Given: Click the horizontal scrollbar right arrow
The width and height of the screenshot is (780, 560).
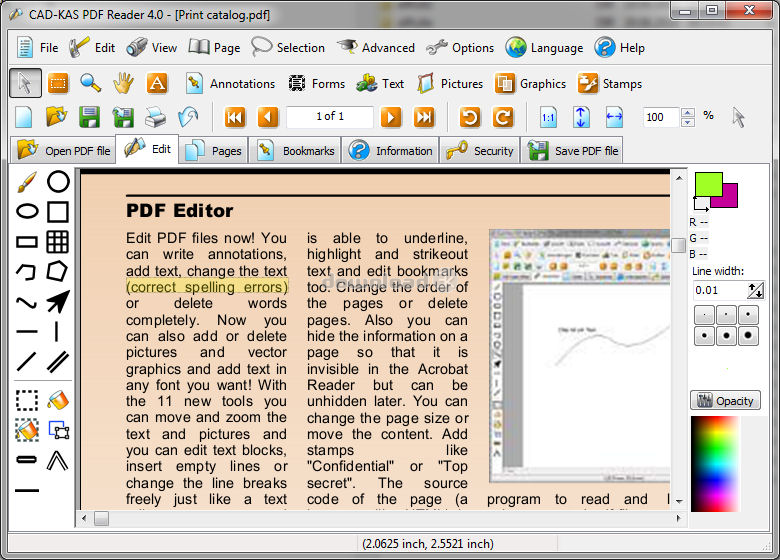Looking at the screenshot, I should [679, 519].
